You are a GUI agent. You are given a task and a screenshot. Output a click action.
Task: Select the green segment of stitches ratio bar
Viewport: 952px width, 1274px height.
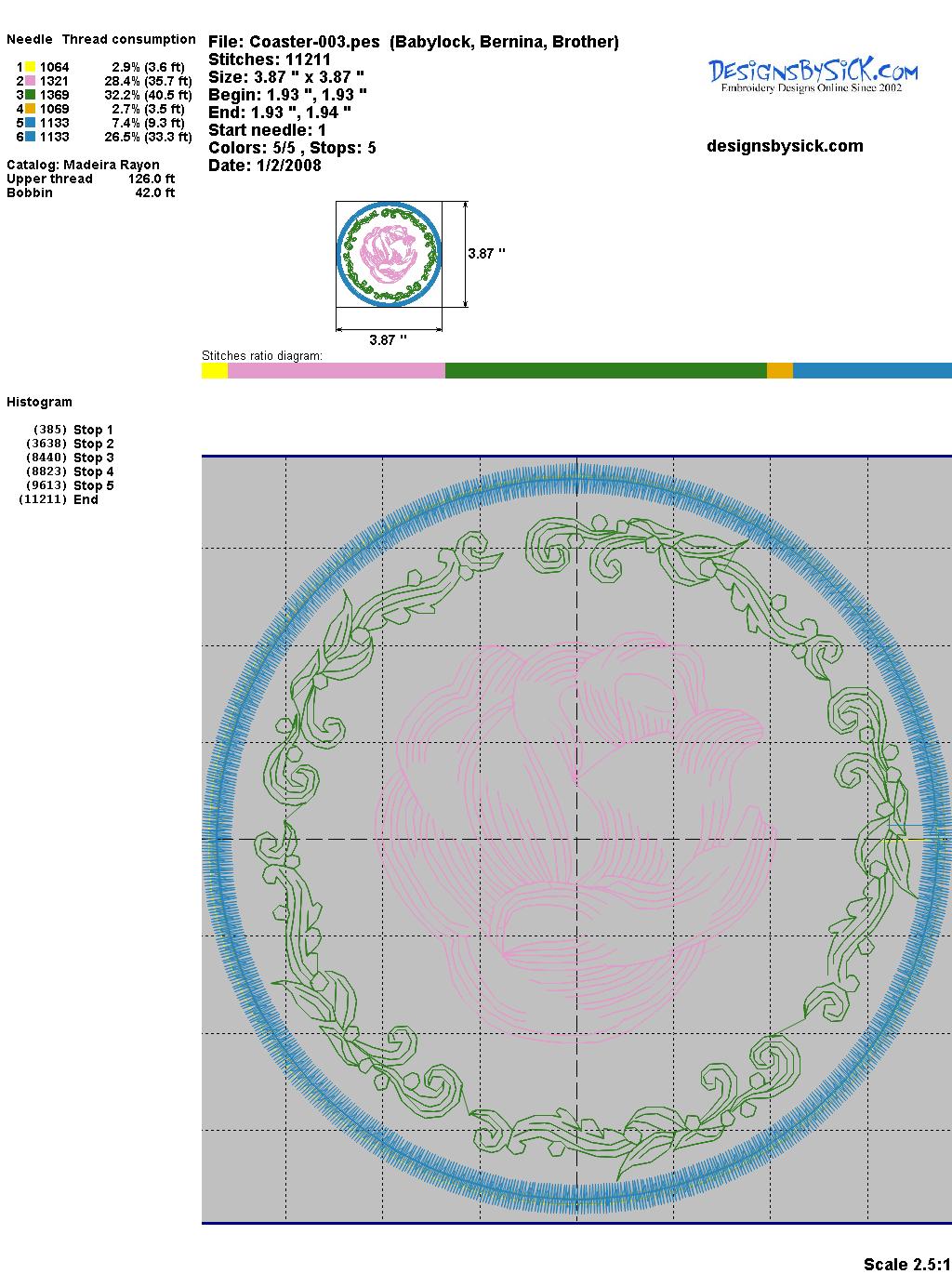pos(605,371)
